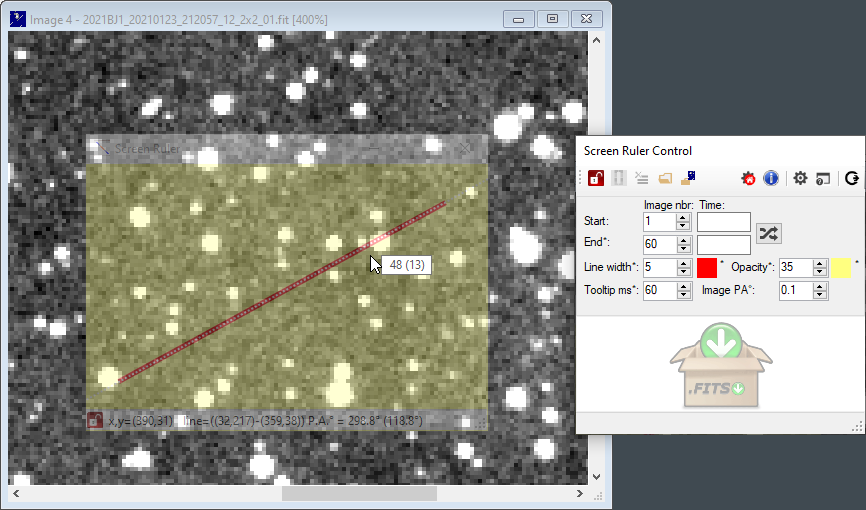The width and height of the screenshot is (866, 510).
Task: Open the red line color swatch
Action: click(707, 268)
